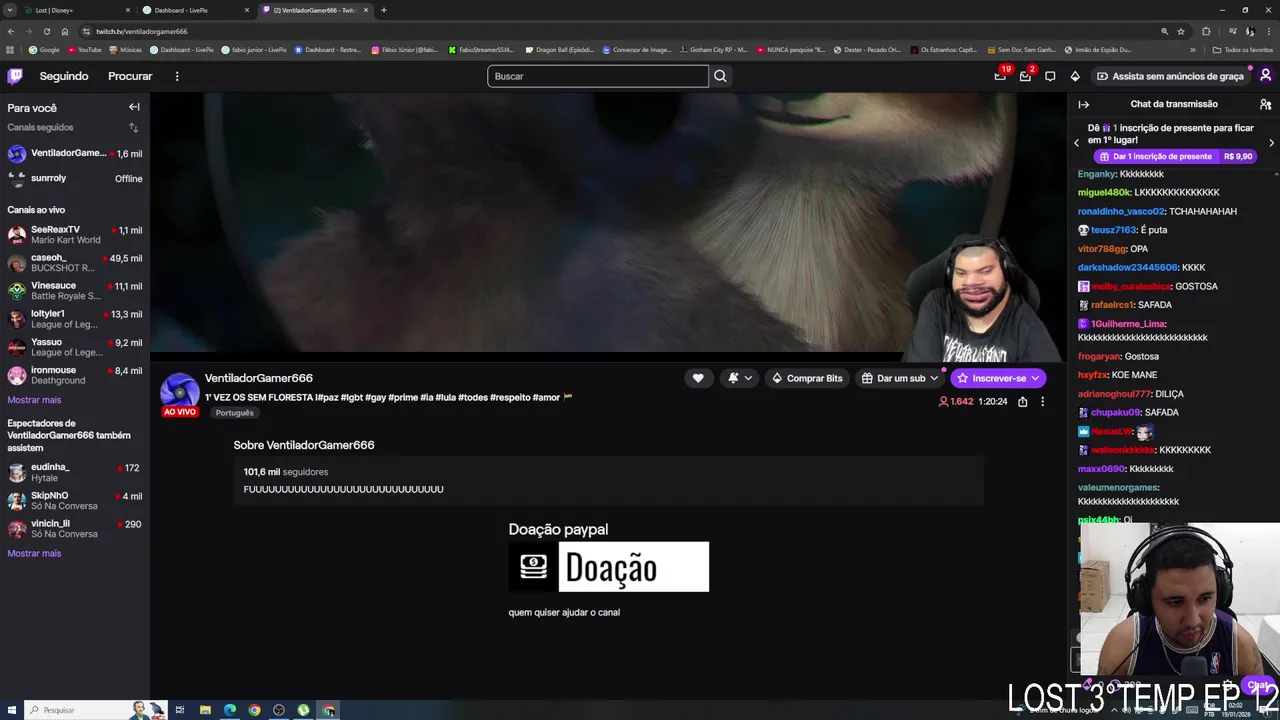The image size is (1280, 720).
Task: Open tab search dropdown in Chrome
Action: click(x=10, y=10)
